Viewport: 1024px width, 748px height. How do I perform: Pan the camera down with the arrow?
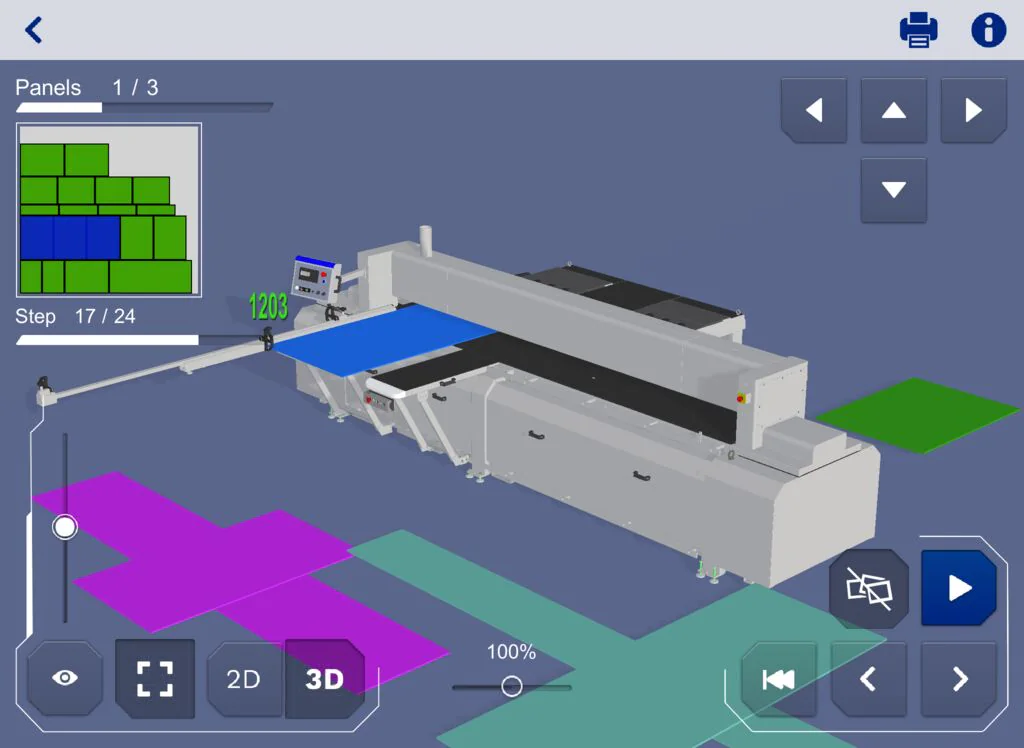[893, 190]
